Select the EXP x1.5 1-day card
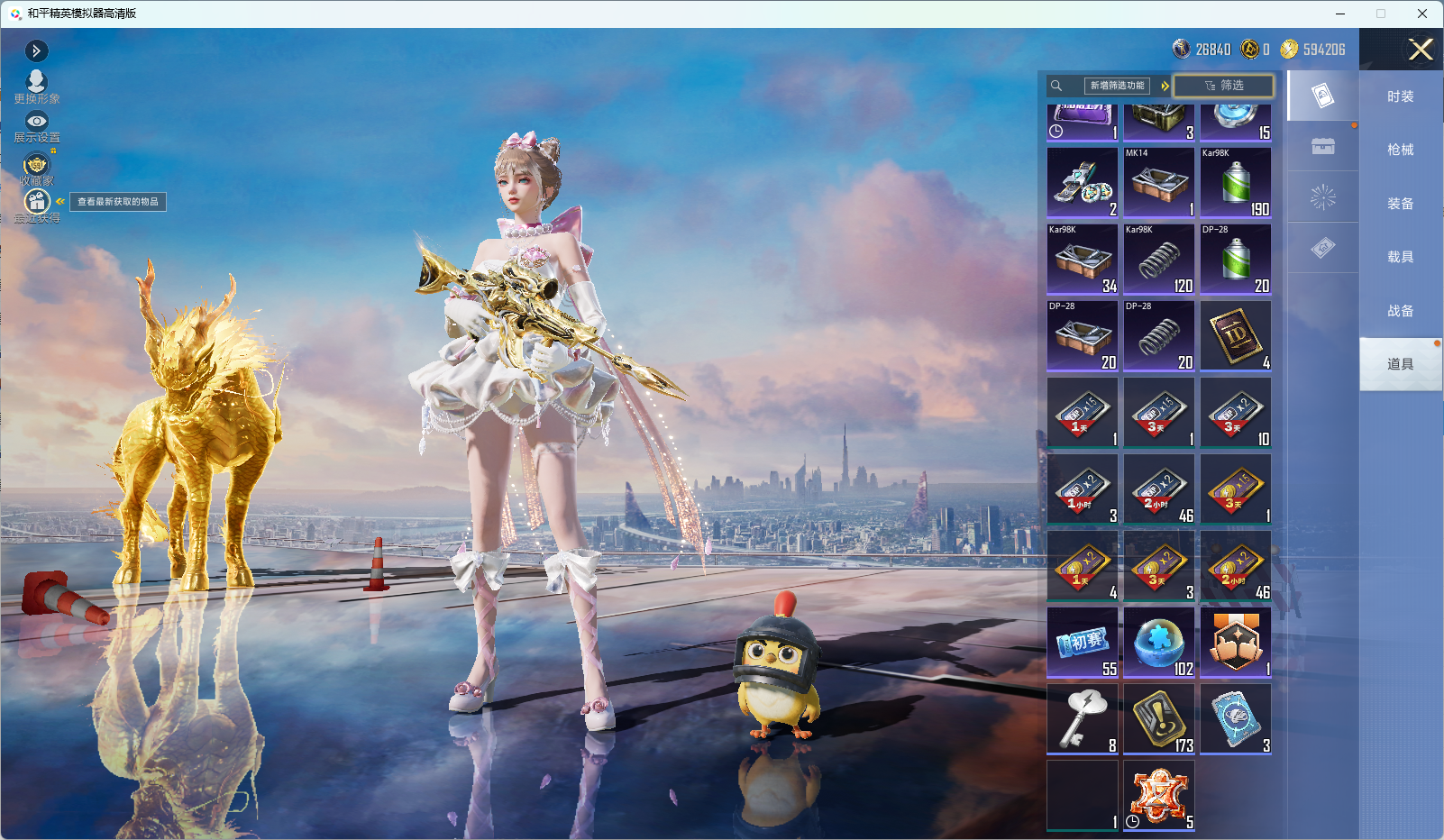This screenshot has height=840, width=1444. tap(1083, 413)
